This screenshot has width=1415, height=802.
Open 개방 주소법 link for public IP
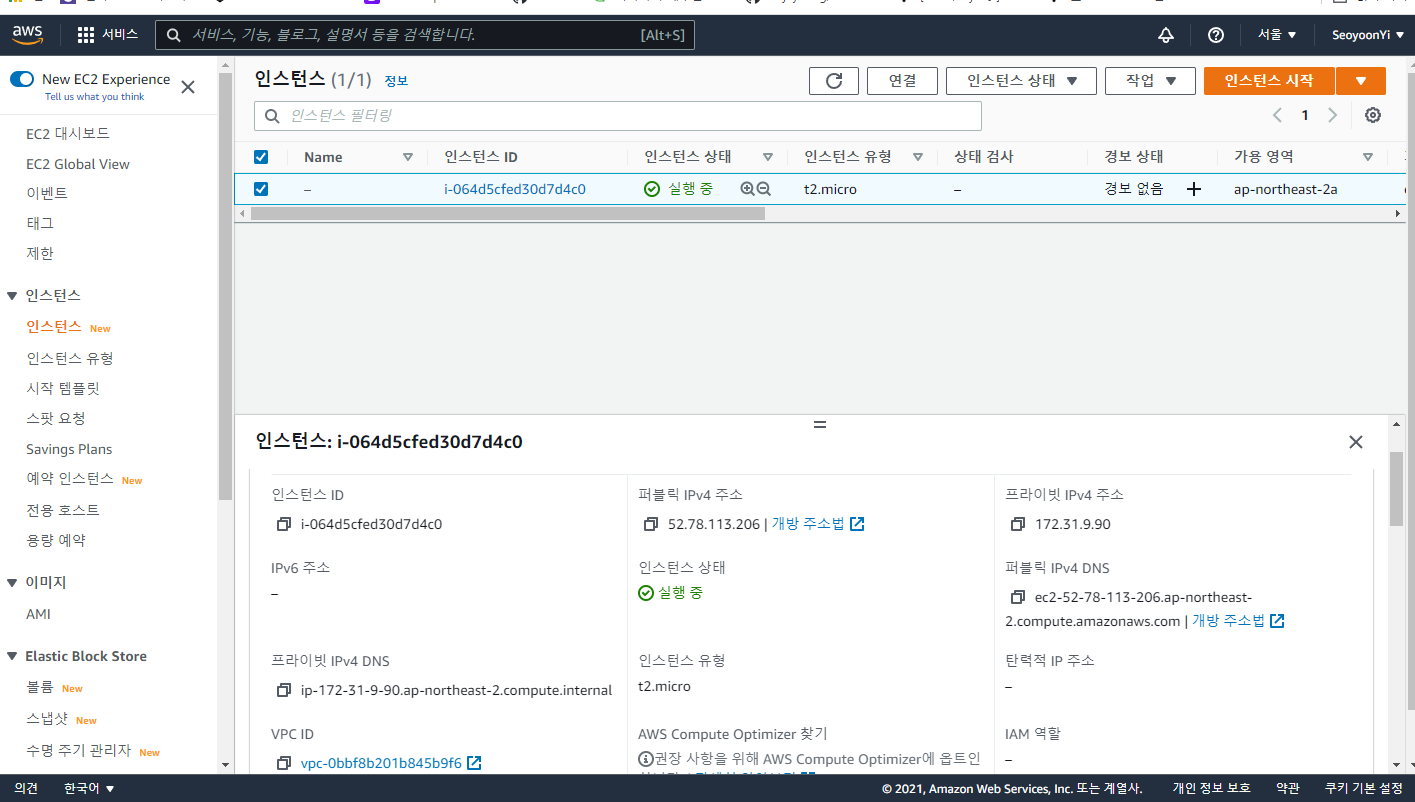tap(808, 524)
